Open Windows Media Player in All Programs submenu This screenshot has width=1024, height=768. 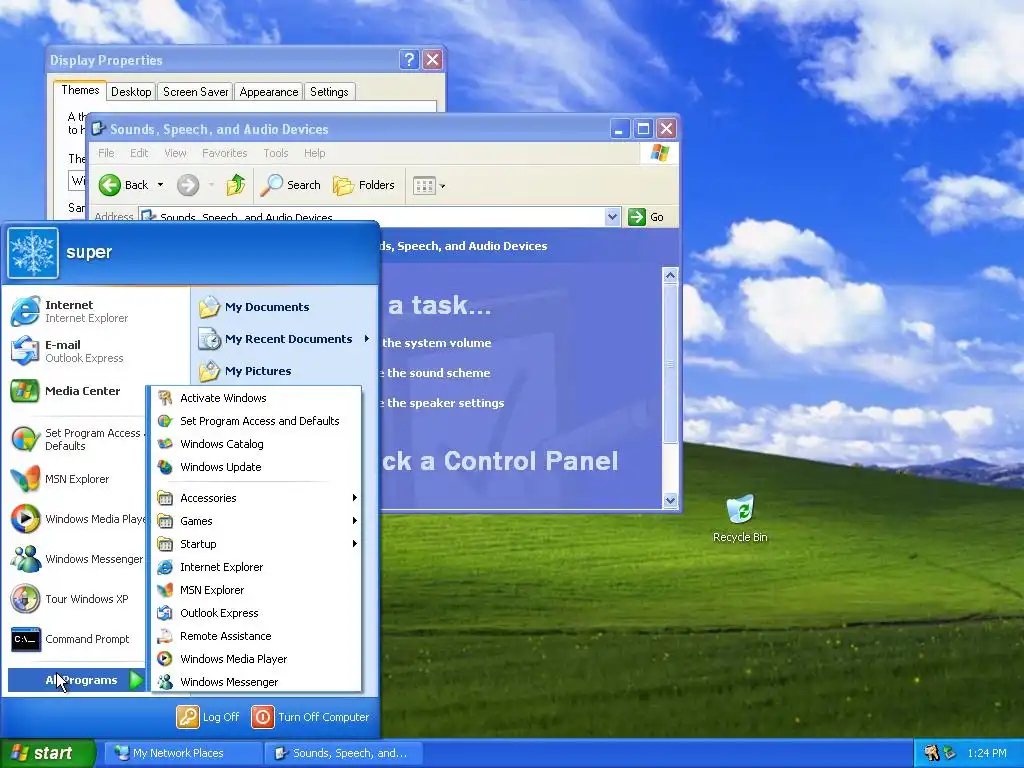point(256,659)
